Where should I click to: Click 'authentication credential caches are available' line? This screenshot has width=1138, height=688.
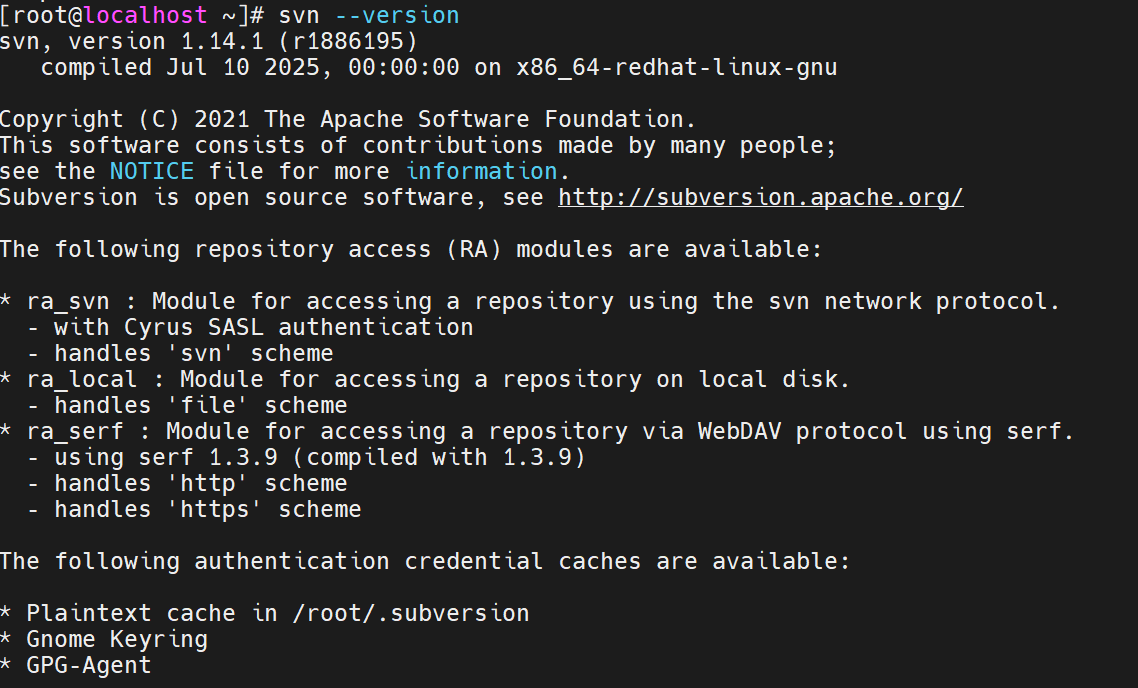coord(425,562)
